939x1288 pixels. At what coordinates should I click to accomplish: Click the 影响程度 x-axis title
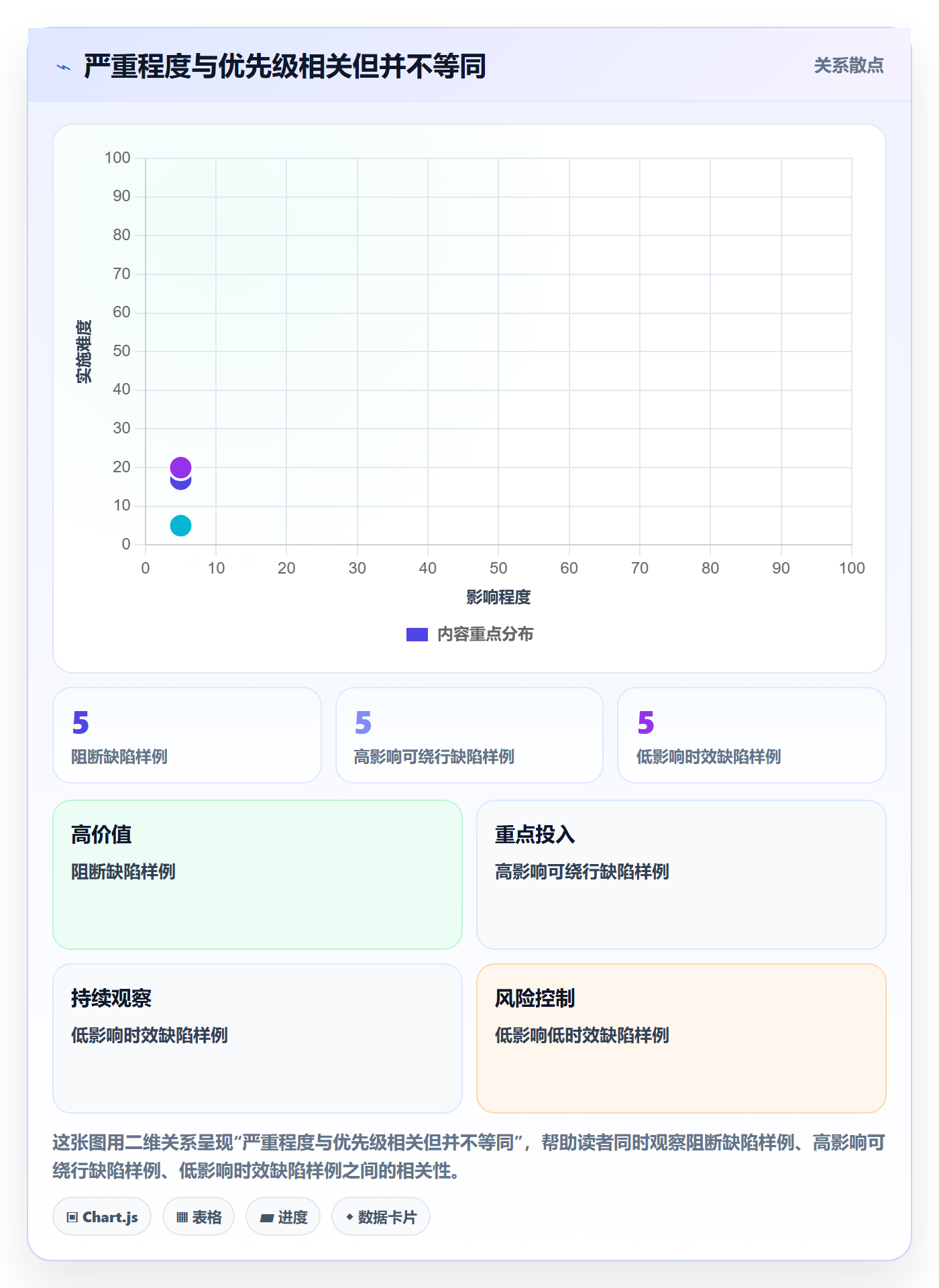click(498, 597)
